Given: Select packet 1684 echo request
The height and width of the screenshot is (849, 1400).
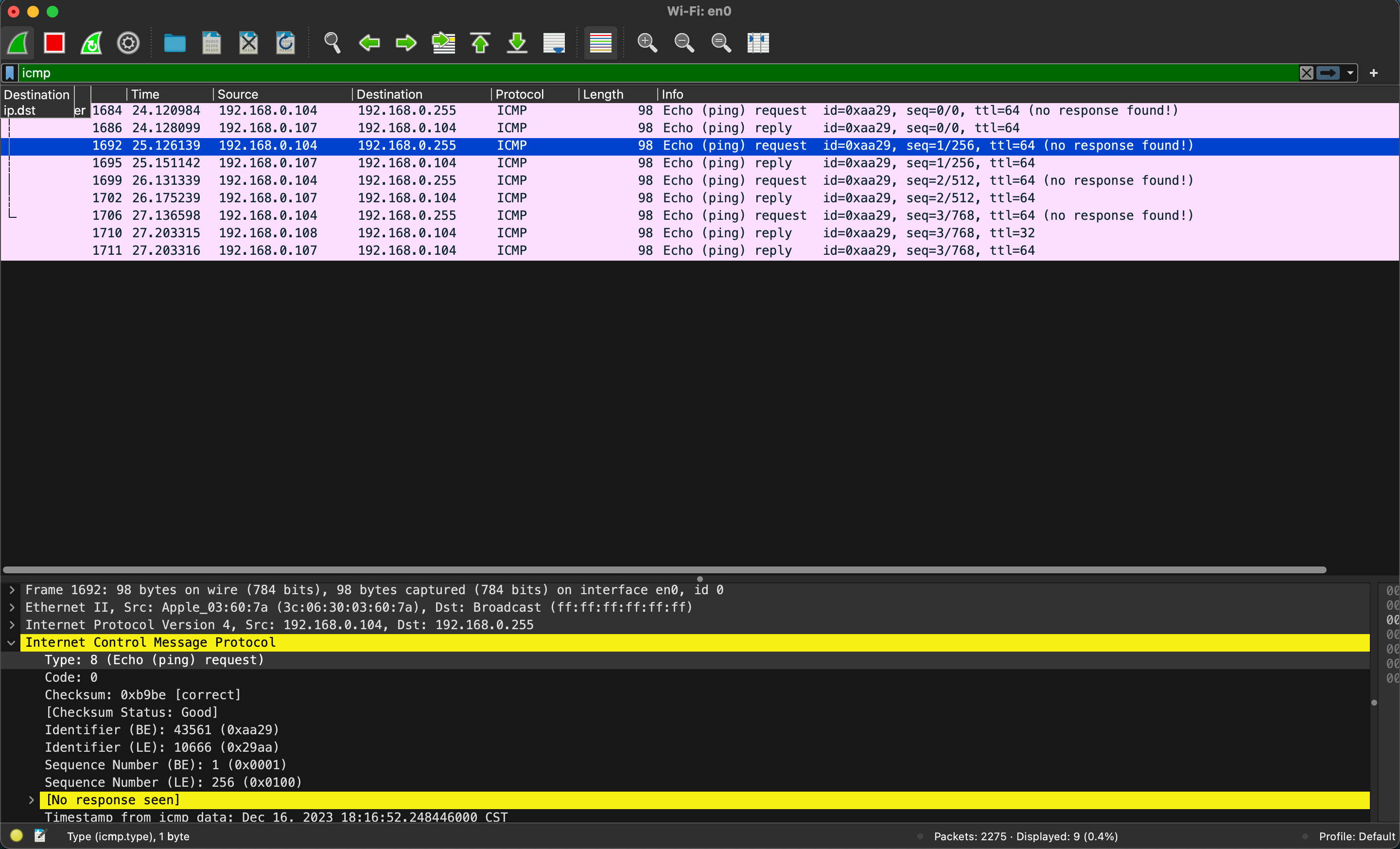Looking at the screenshot, I should (700, 111).
